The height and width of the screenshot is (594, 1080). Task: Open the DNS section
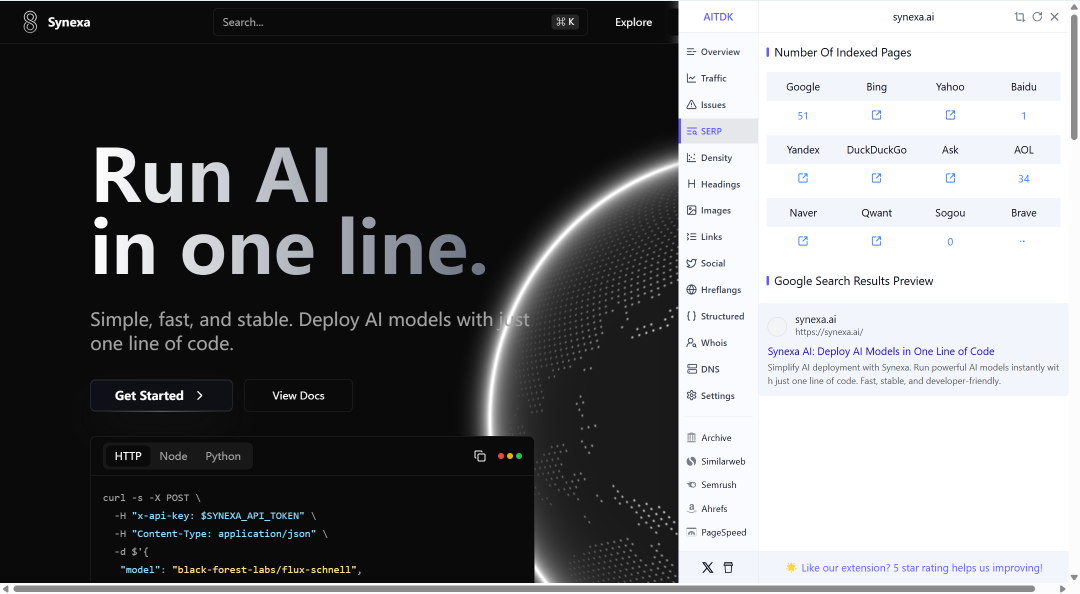coord(718,369)
